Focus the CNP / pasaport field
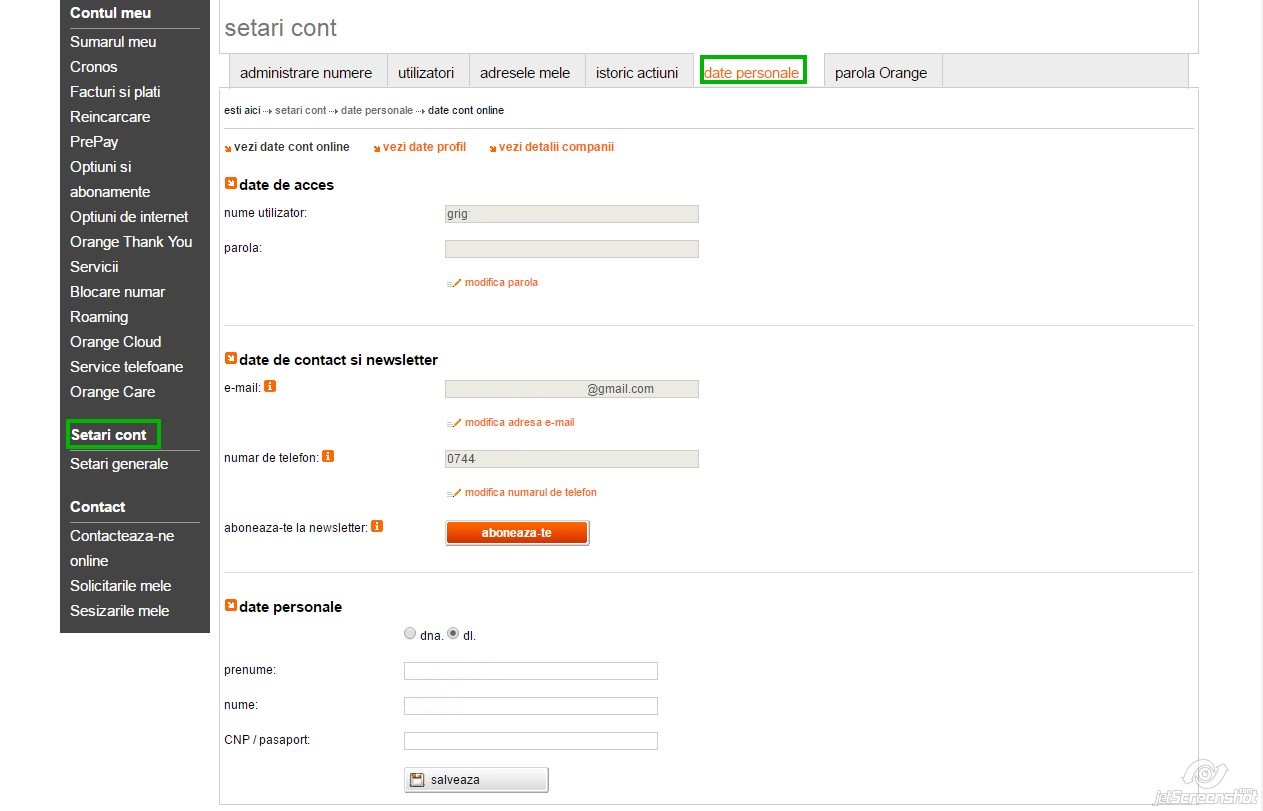 coord(531,741)
